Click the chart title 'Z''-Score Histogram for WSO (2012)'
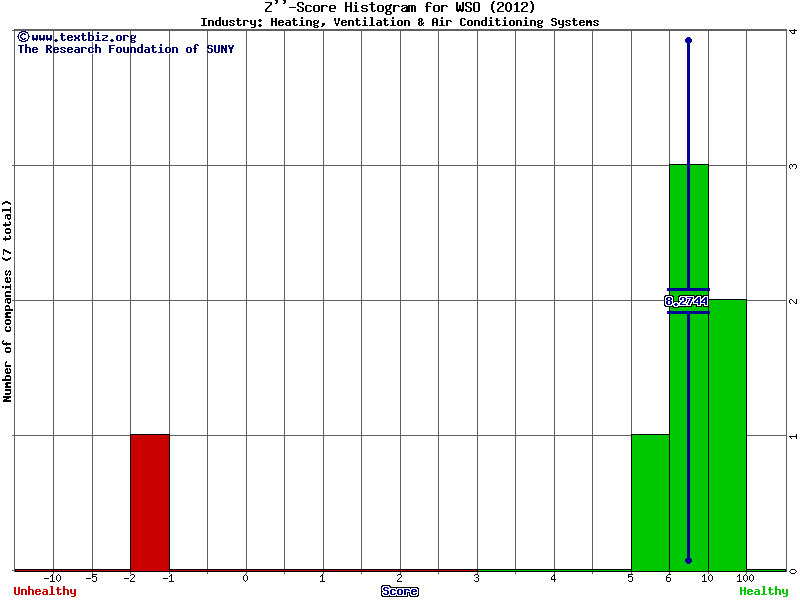This screenshot has height=600, width=800. coord(399,7)
